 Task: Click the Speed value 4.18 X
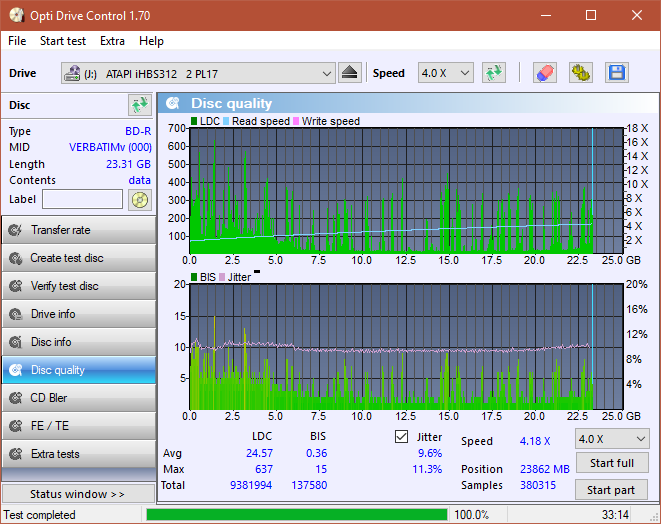click(535, 441)
